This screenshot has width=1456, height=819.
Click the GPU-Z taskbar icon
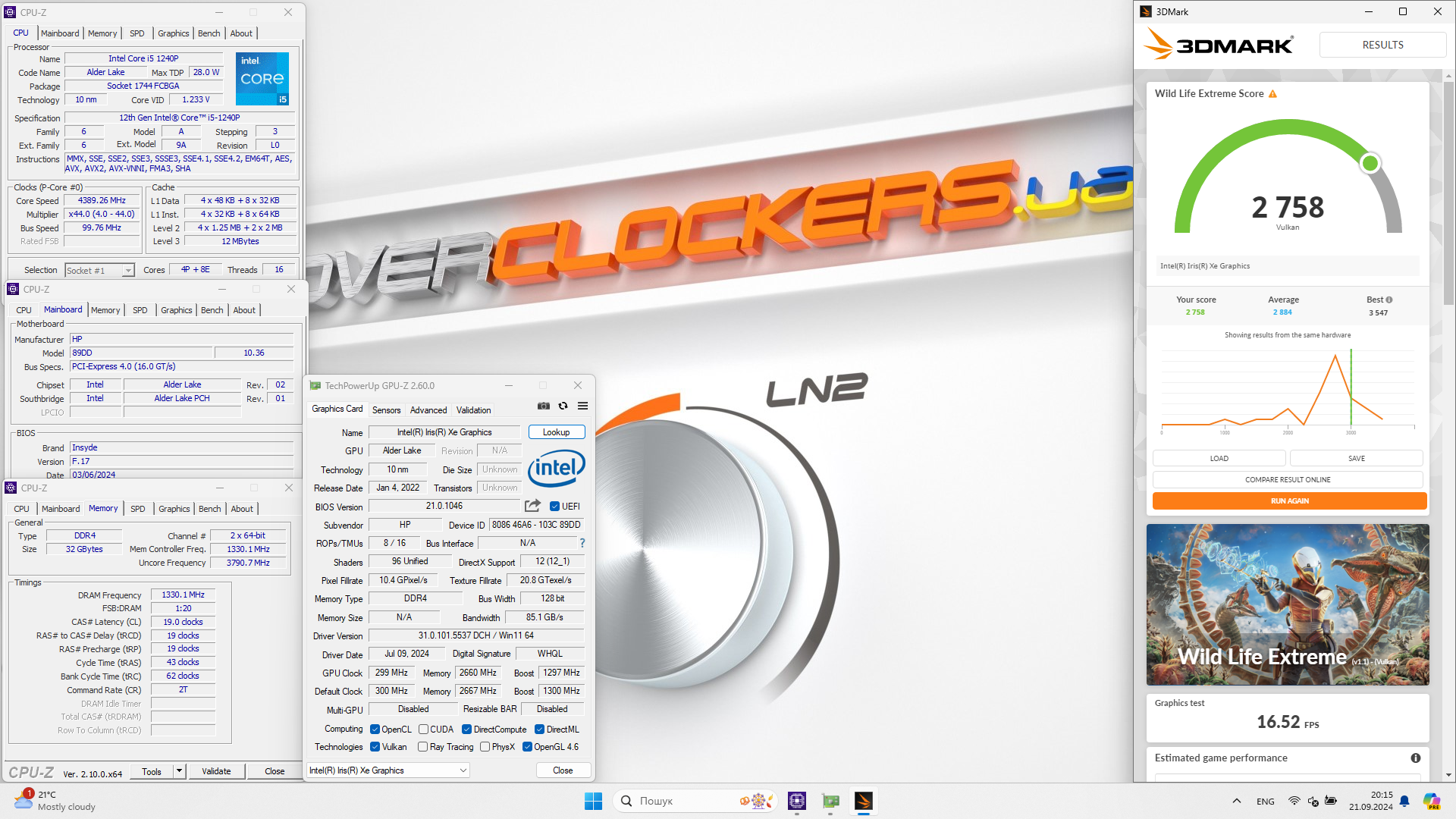(x=830, y=801)
